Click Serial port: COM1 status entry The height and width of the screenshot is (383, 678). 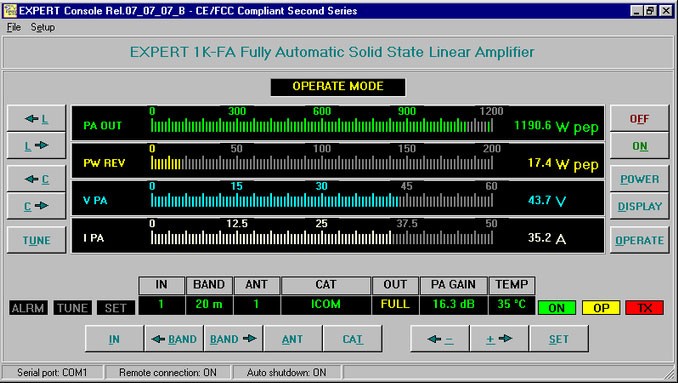click(52, 373)
